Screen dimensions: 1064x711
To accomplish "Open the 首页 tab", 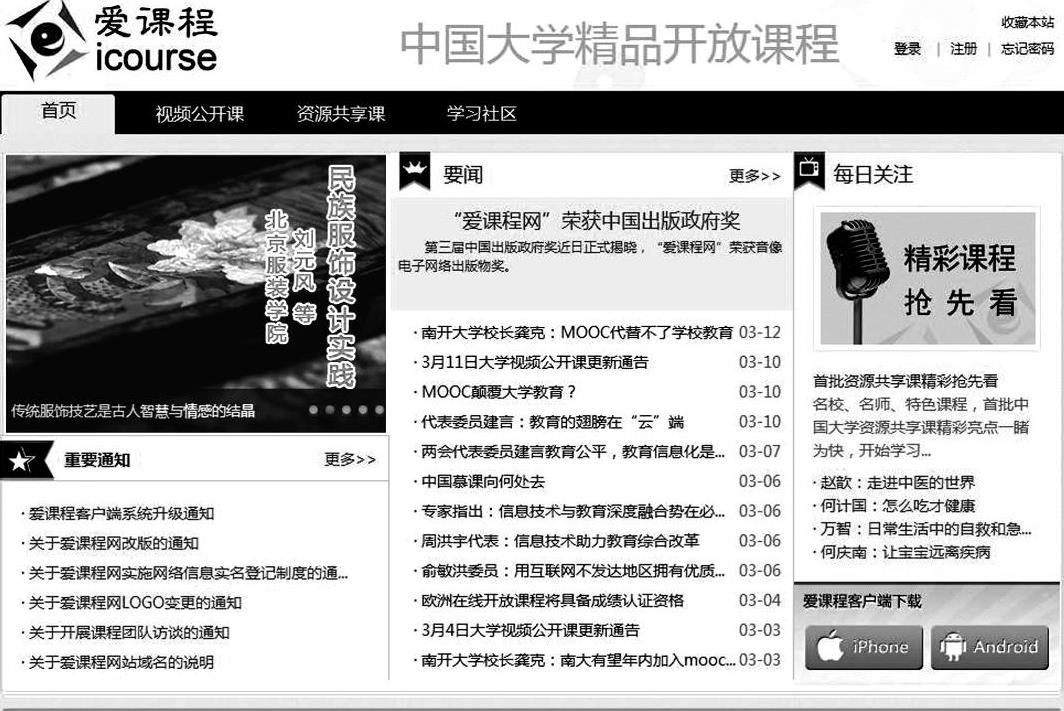I will coord(58,112).
